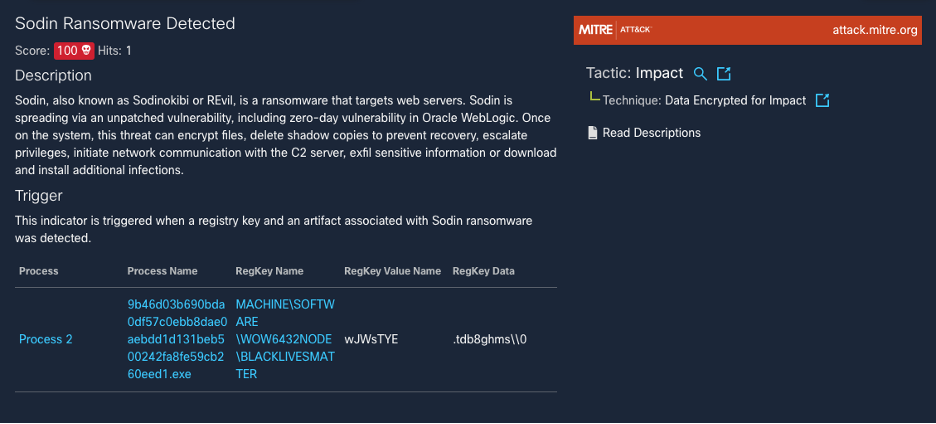Sort by the Process Name column header
936x424 pixels.
[162, 271]
